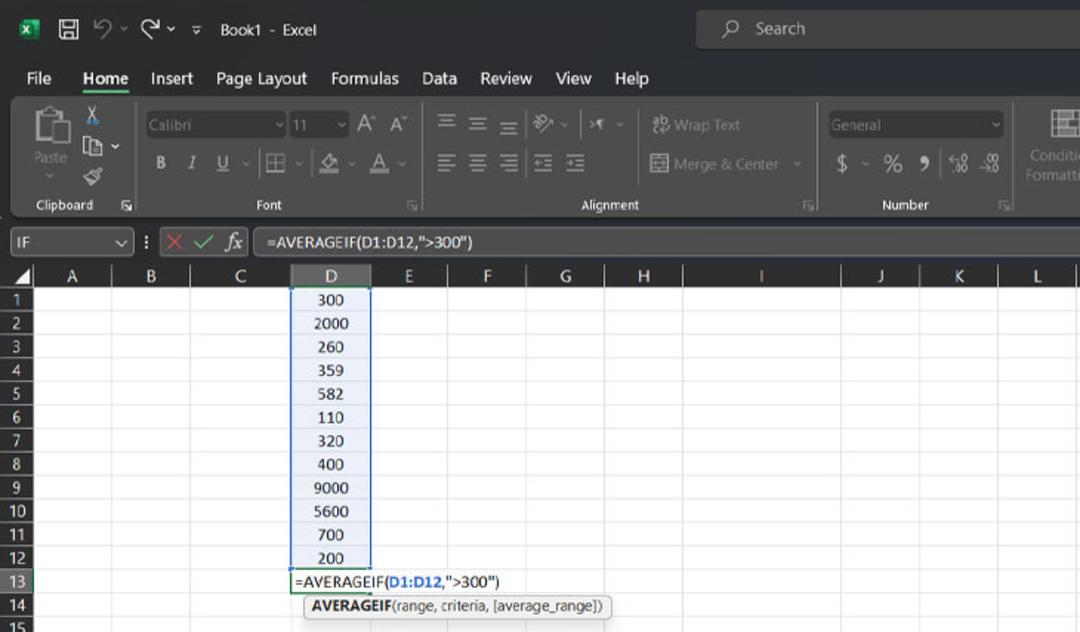The image size is (1080, 632).
Task: Click the Percent Style icon
Action: (x=893, y=164)
